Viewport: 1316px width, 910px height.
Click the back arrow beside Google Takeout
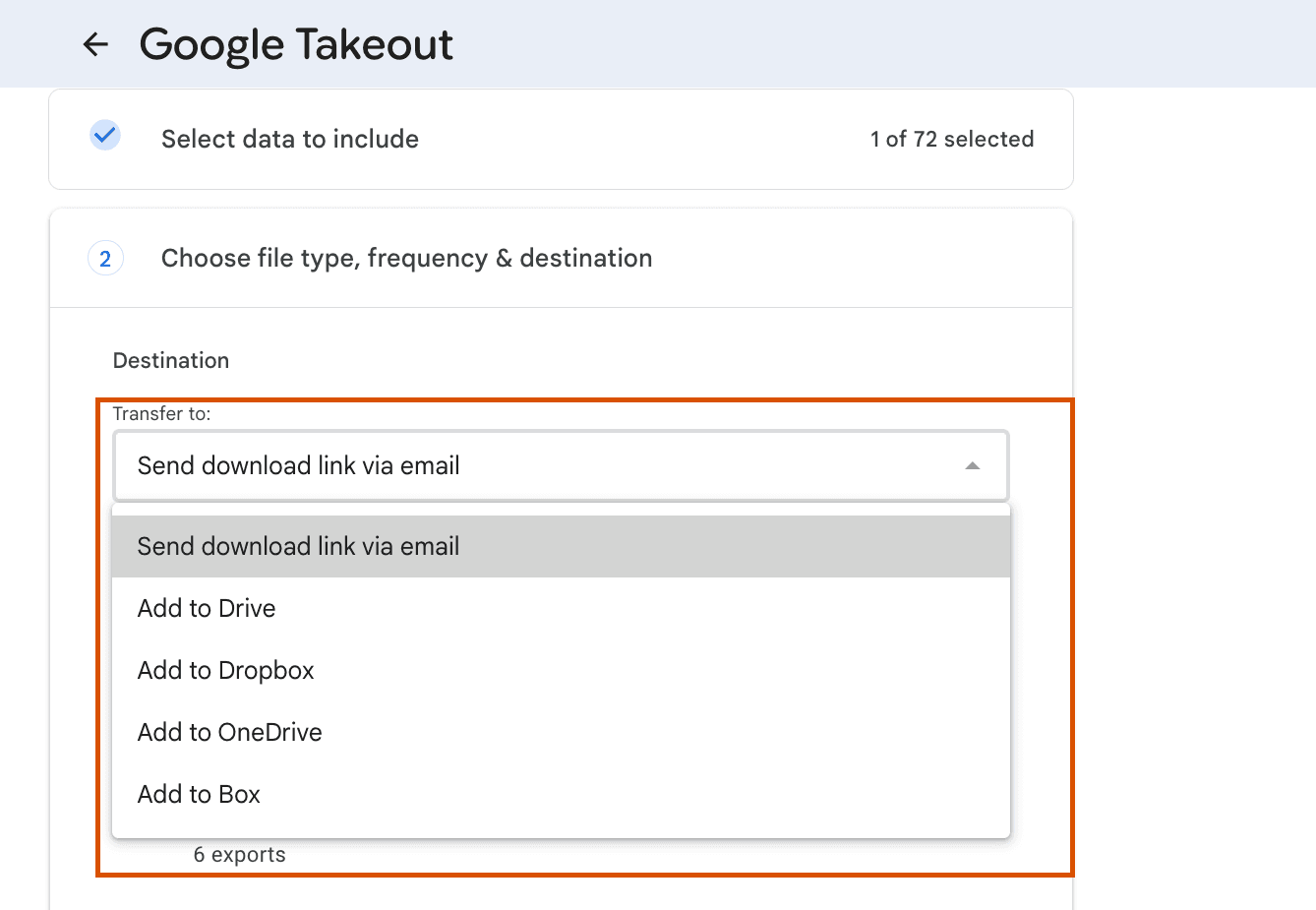pyautogui.click(x=95, y=44)
